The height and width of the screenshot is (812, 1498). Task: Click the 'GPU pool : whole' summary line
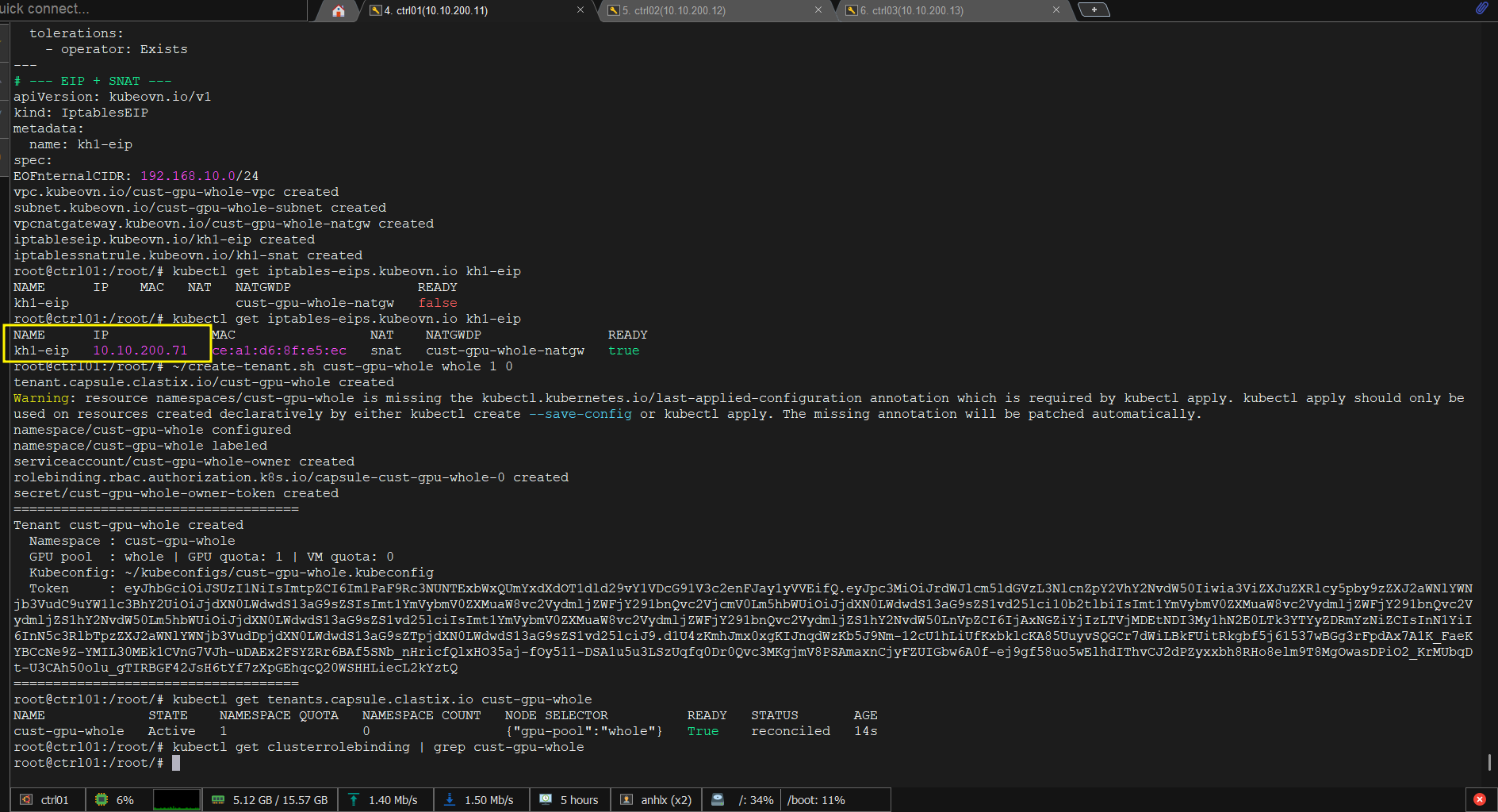tap(212, 557)
